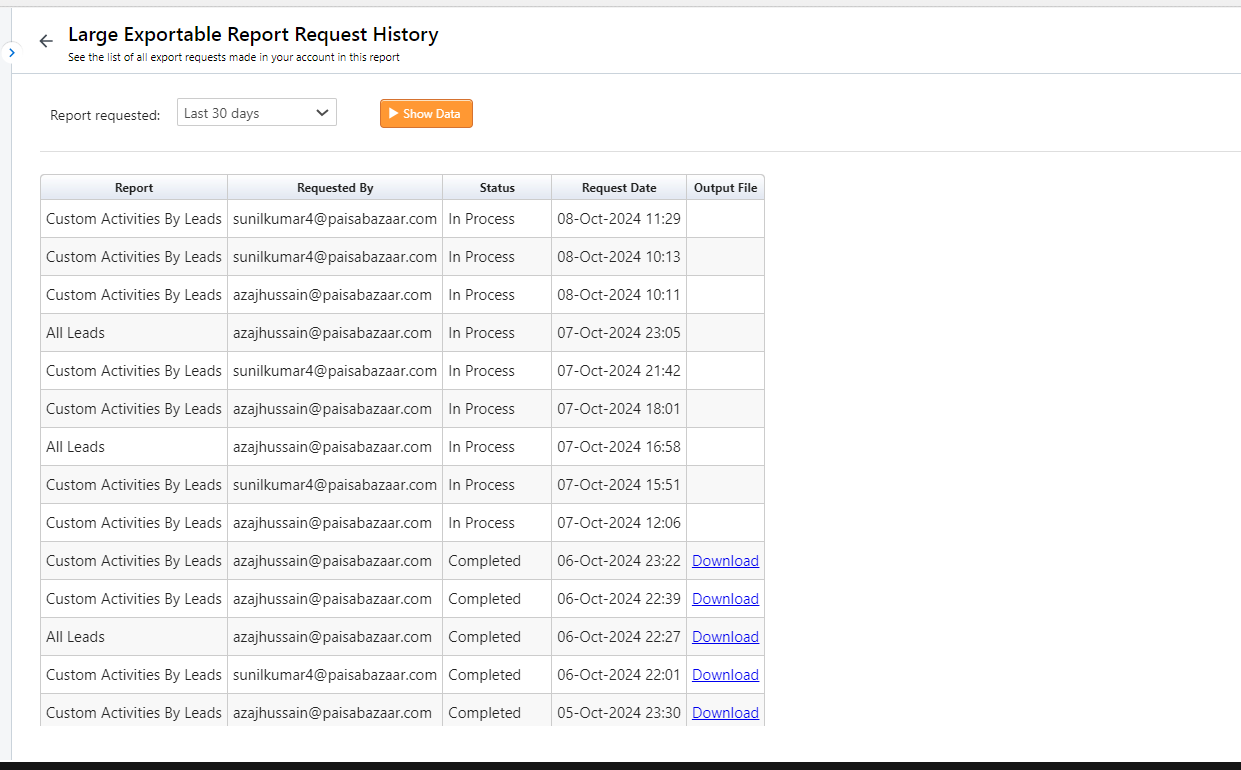Click the Requested By column header

coord(335,188)
